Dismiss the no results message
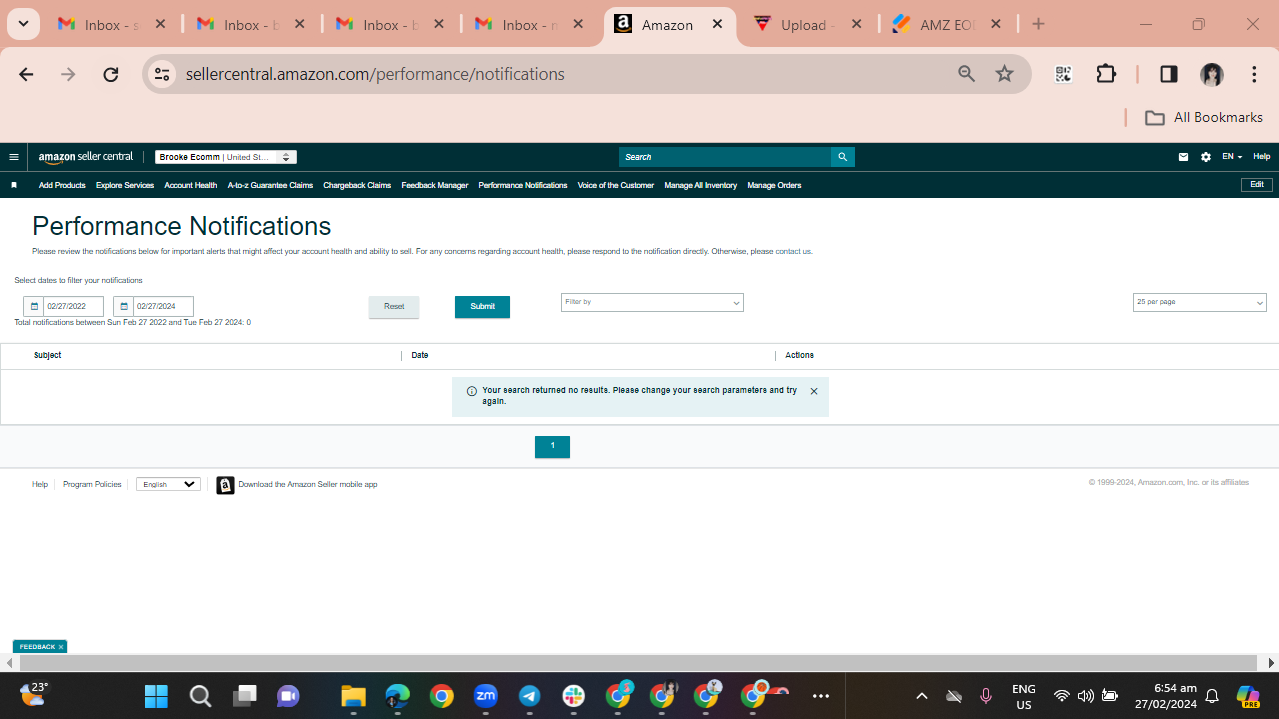1279x719 pixels. coord(814,392)
